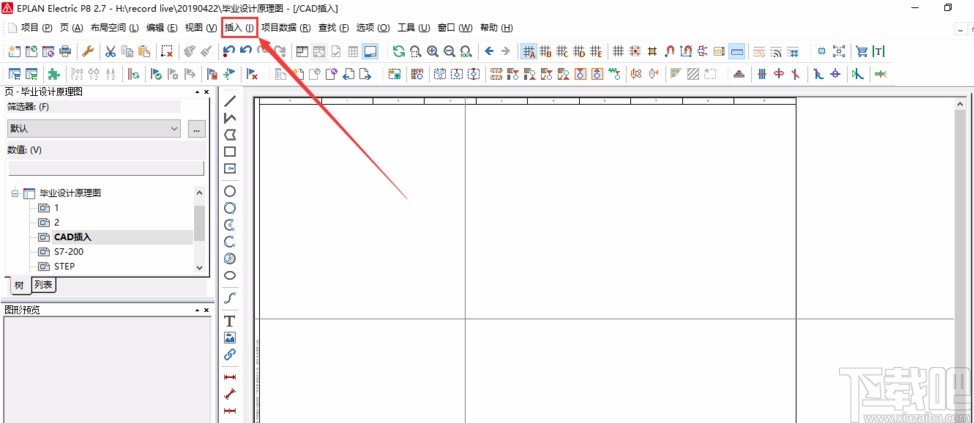Collapse the 毕业设计原理图 project node
The width and height of the screenshot is (974, 423).
pos(14,193)
